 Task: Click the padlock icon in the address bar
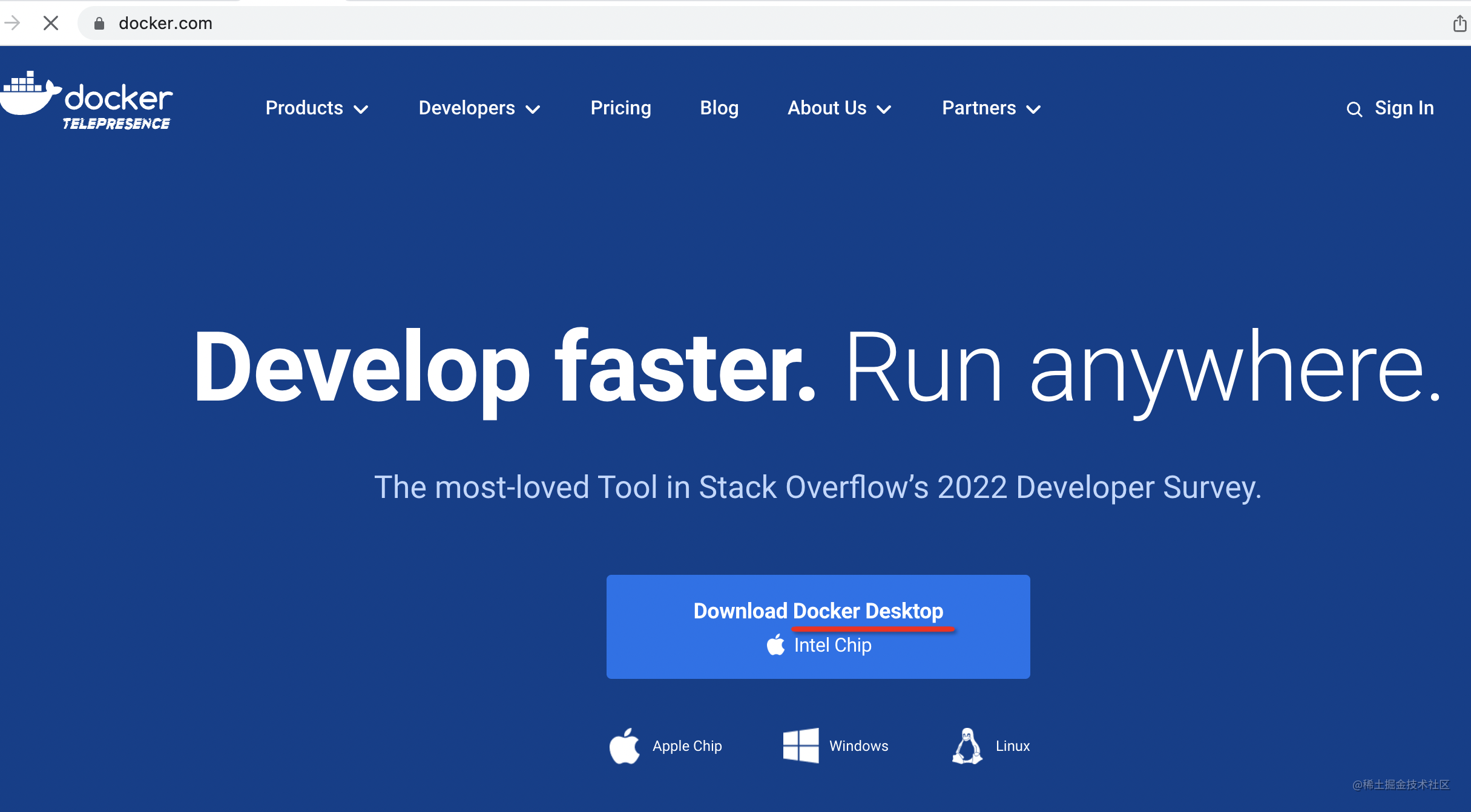[x=99, y=23]
